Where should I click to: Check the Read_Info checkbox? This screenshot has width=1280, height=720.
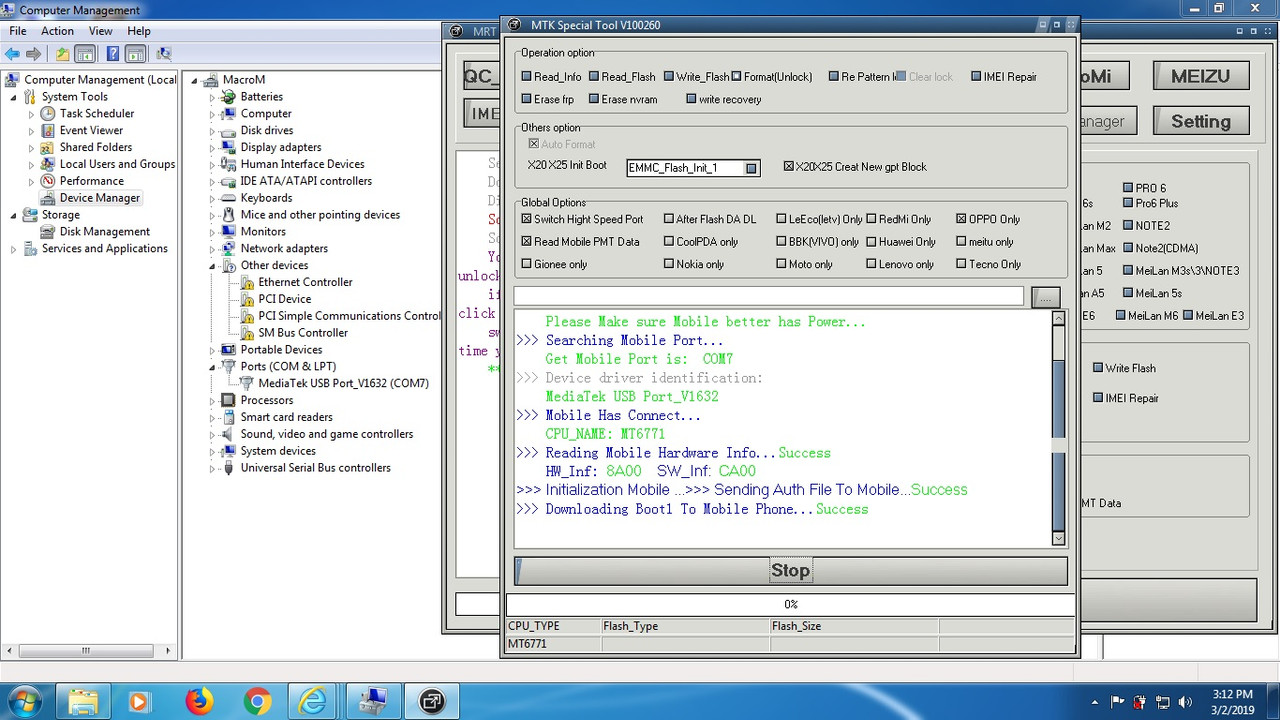pyautogui.click(x=527, y=77)
